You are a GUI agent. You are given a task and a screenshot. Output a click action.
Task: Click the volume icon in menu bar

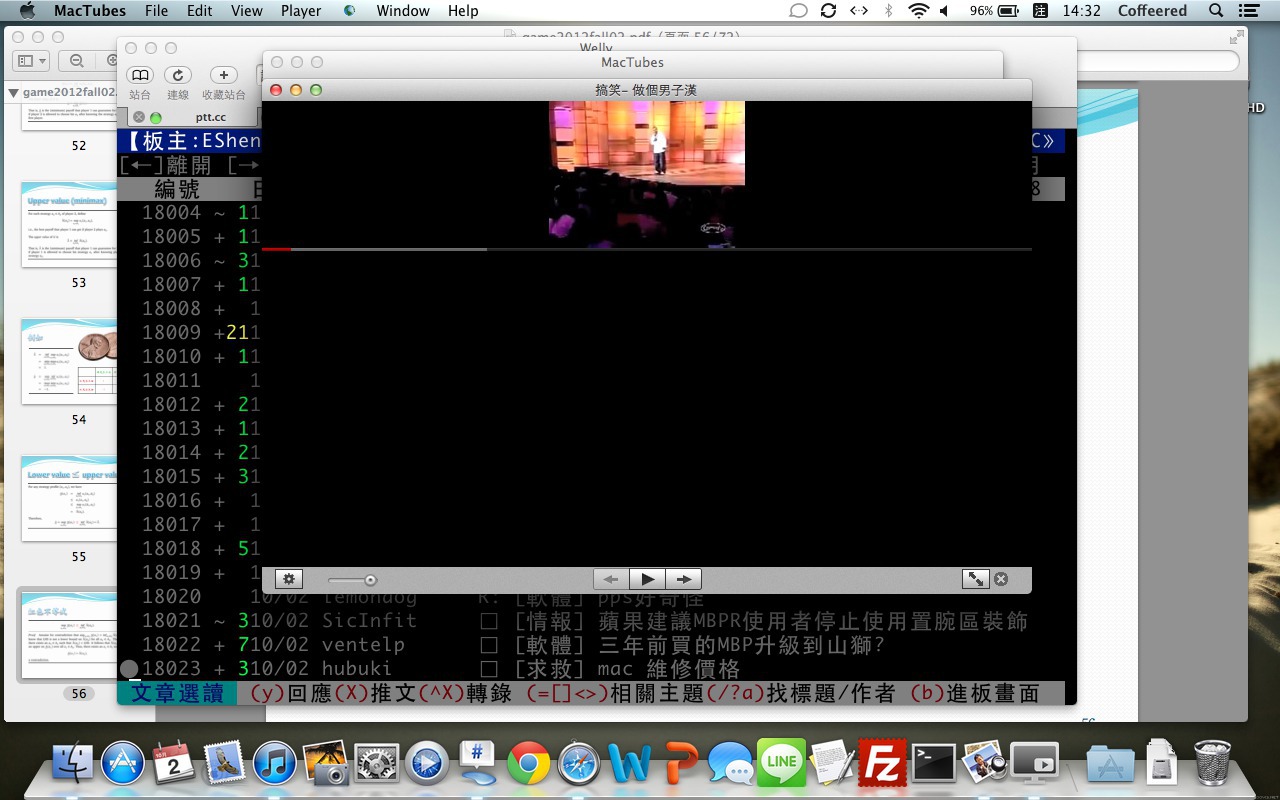pyautogui.click(x=945, y=11)
